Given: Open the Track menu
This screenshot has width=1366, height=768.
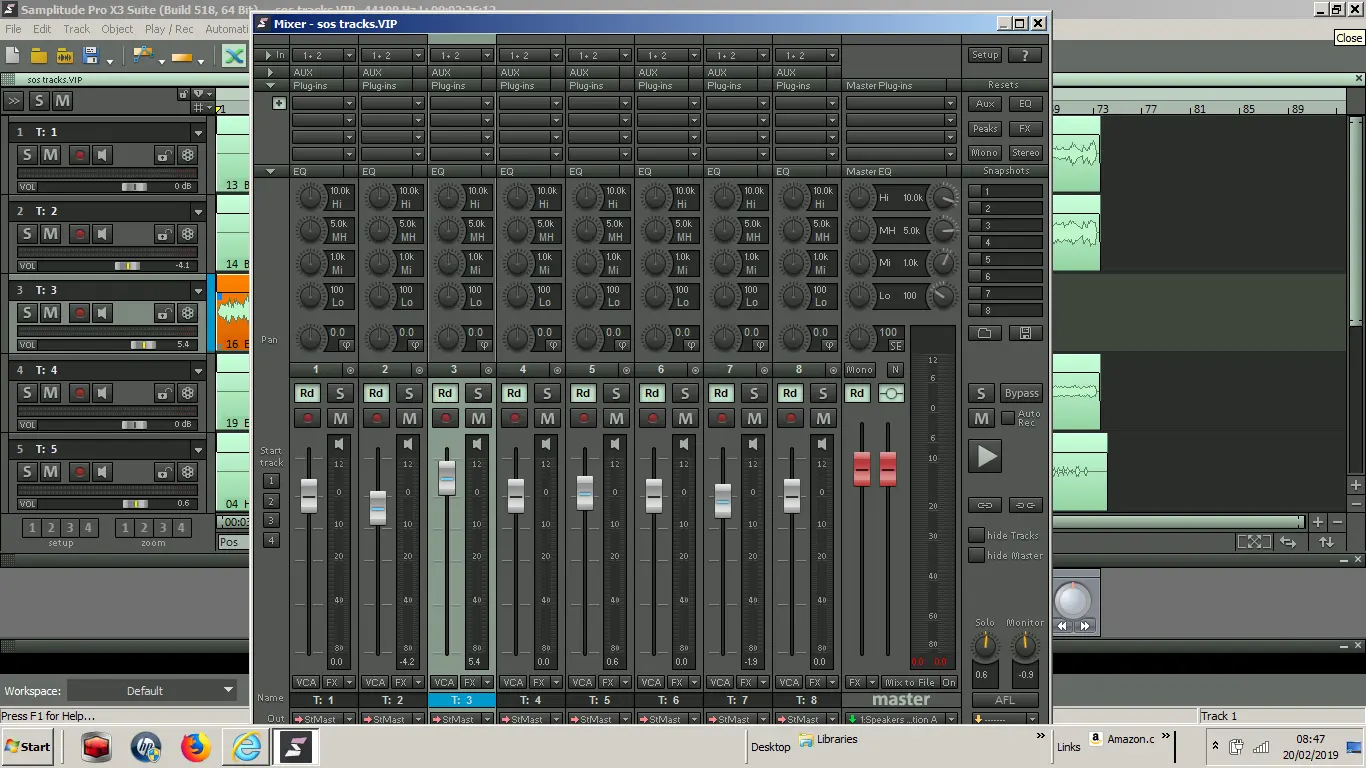Looking at the screenshot, I should 76,29.
